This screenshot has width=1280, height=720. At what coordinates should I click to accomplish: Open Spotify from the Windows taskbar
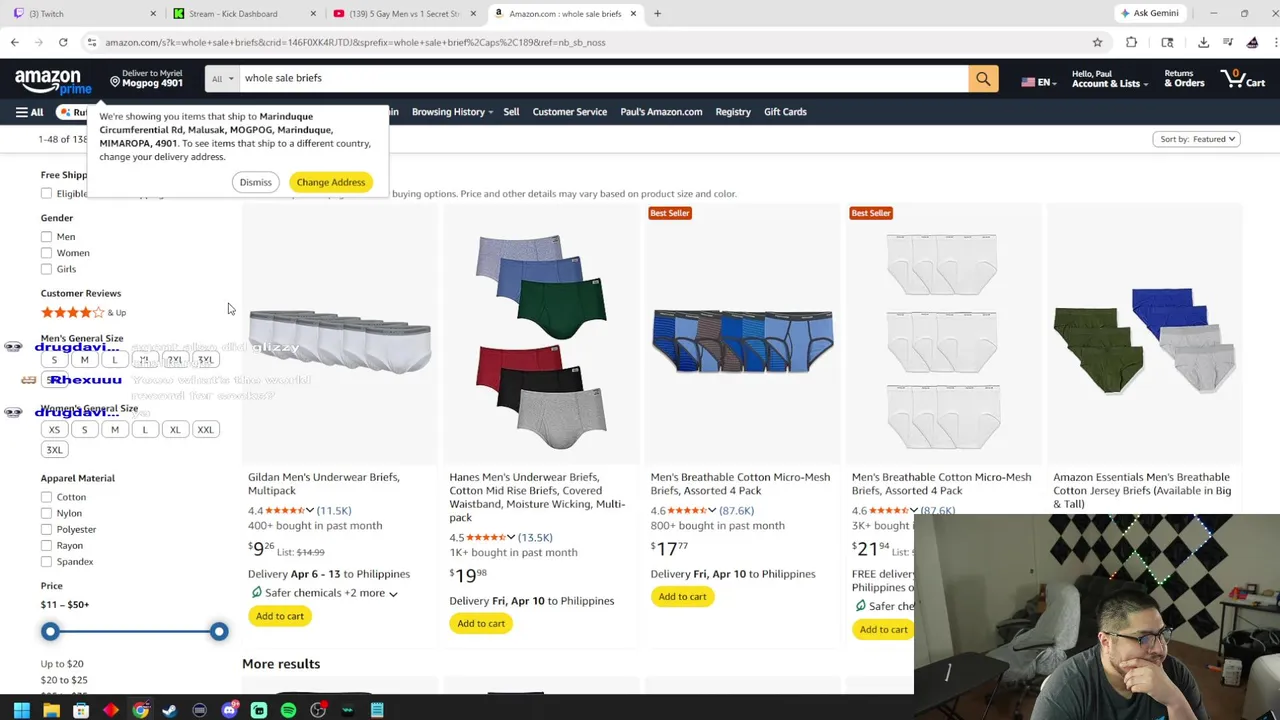click(288, 710)
